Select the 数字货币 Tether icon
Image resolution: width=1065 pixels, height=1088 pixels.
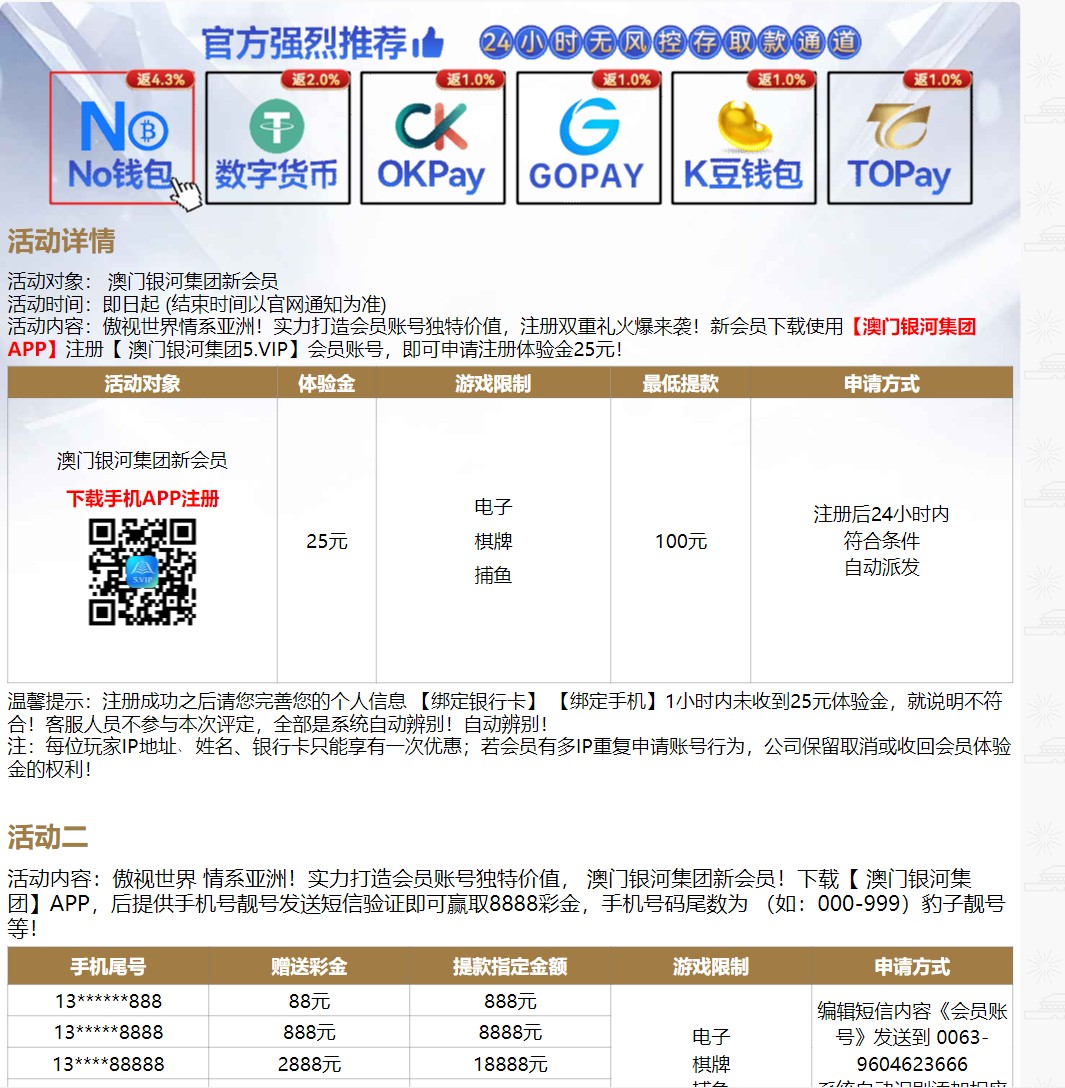pyautogui.click(x=277, y=138)
